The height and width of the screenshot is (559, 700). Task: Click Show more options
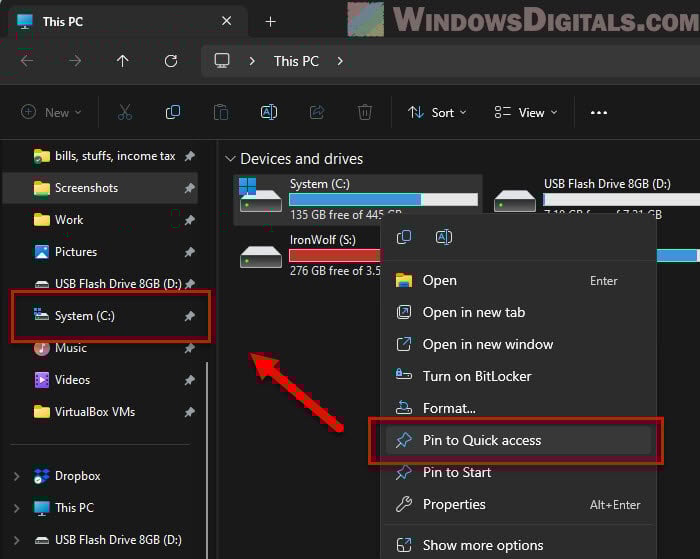tap(518, 545)
